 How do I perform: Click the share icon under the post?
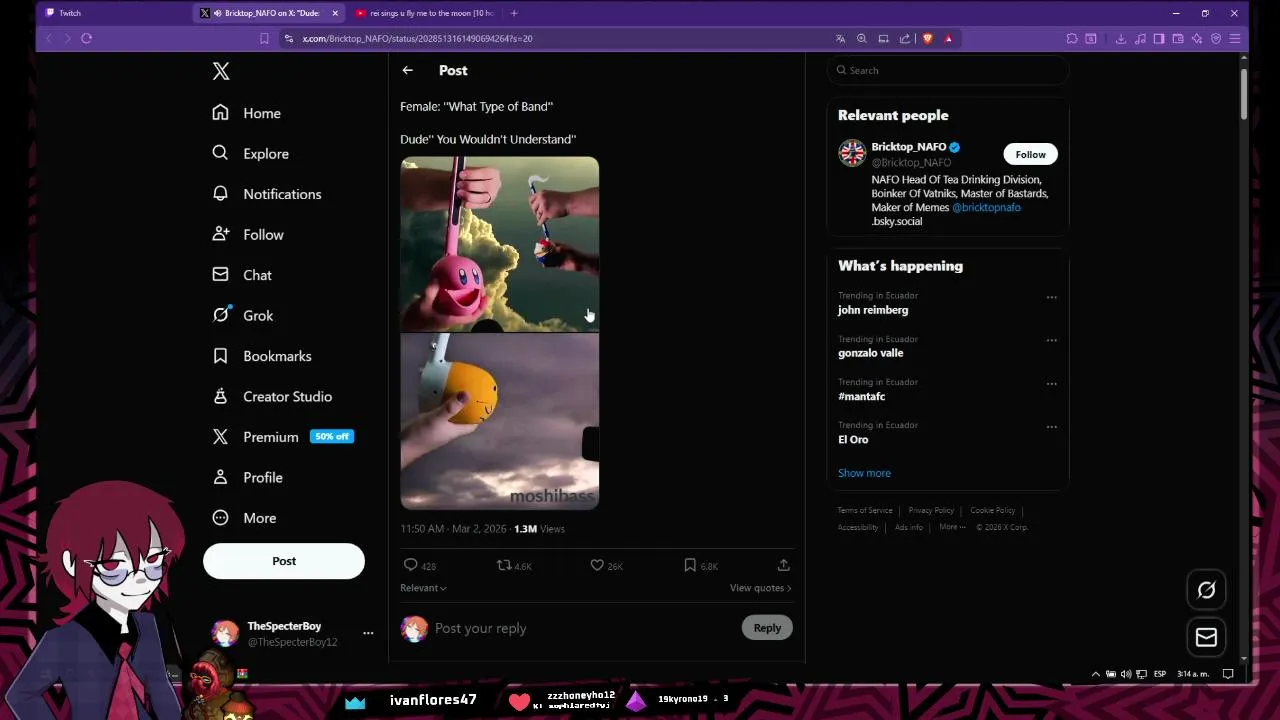click(784, 565)
